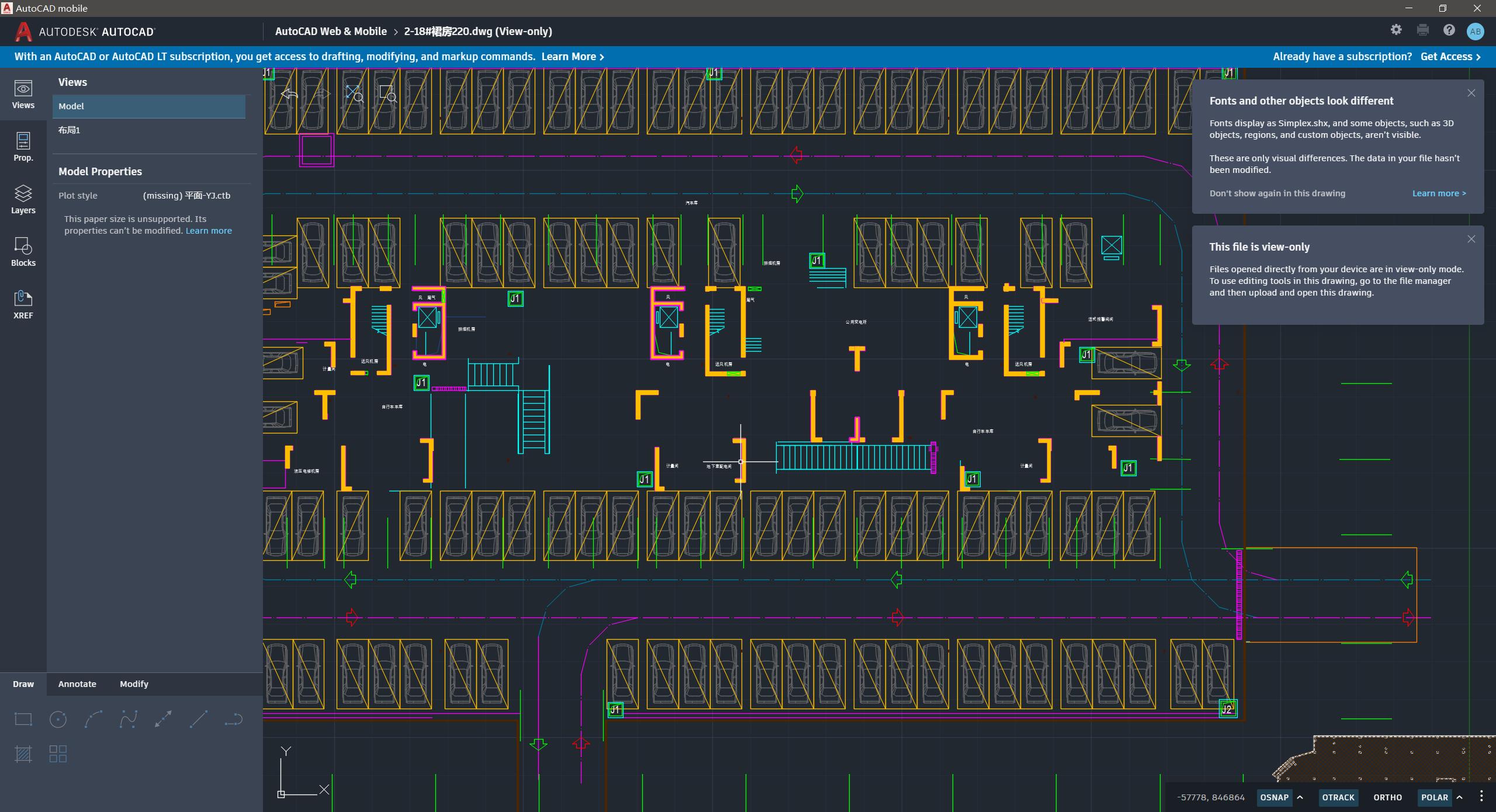The width and height of the screenshot is (1496, 812).
Task: Open the Blocks panel
Action: click(23, 252)
